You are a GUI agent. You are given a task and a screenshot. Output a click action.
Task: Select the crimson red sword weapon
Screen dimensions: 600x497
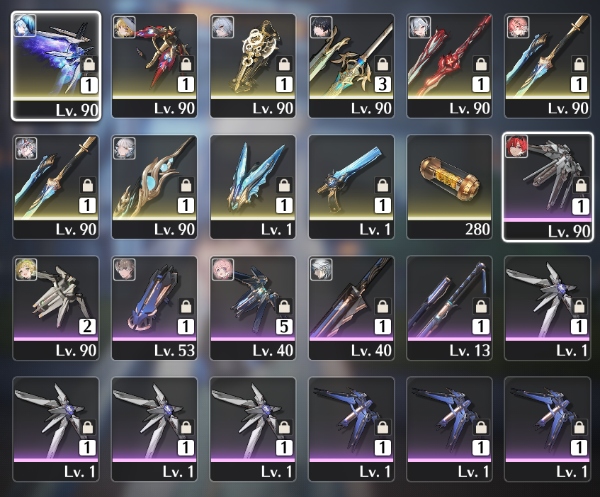(450, 66)
